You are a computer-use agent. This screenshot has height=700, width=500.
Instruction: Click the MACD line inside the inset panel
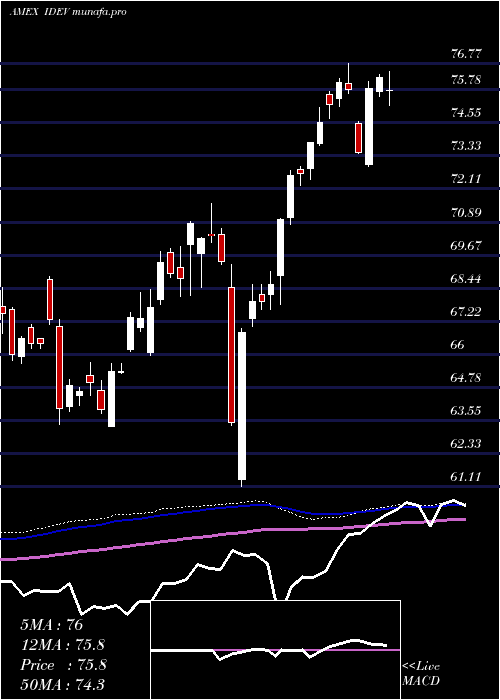[x=268, y=648]
